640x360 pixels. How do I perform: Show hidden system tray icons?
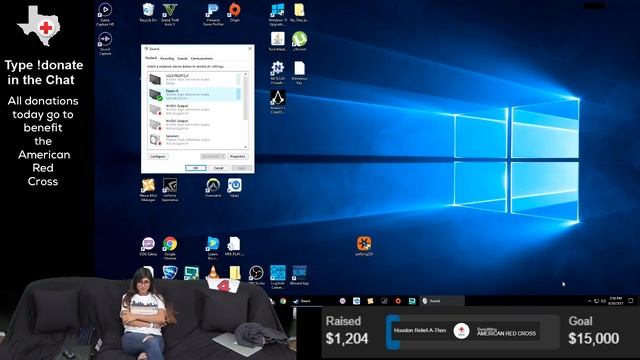[x=589, y=301]
